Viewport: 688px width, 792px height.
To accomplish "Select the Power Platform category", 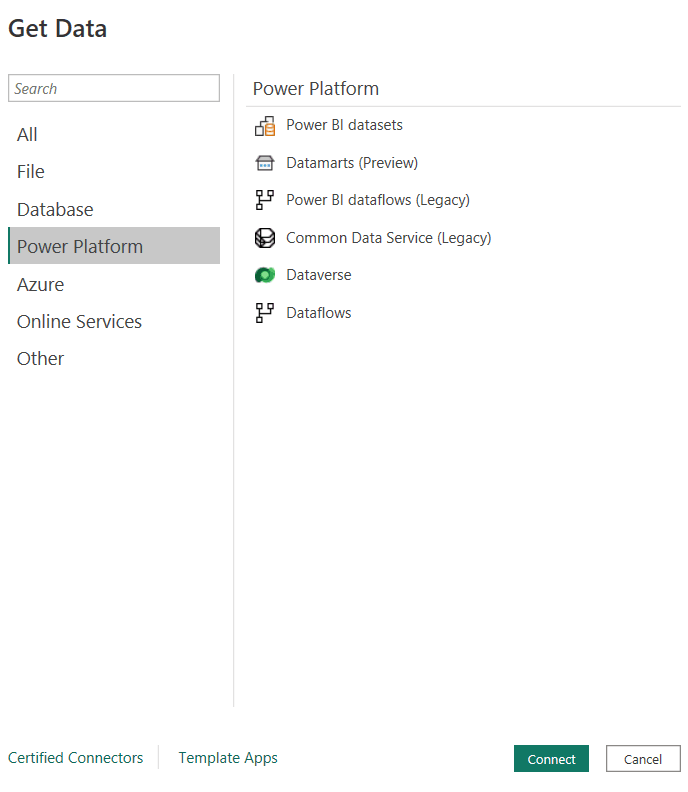I will pyautogui.click(x=114, y=246).
